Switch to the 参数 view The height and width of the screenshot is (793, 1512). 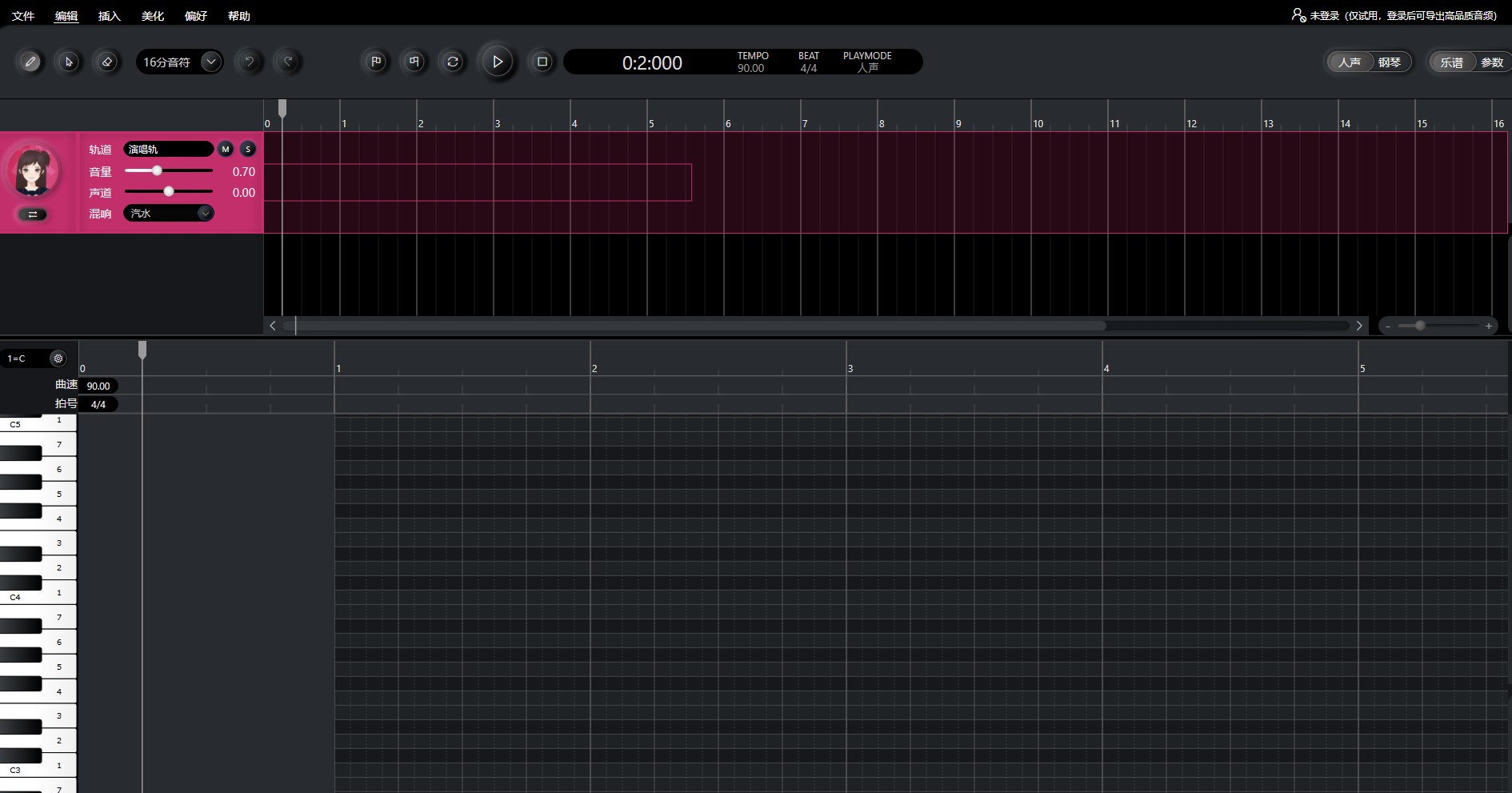(x=1492, y=62)
